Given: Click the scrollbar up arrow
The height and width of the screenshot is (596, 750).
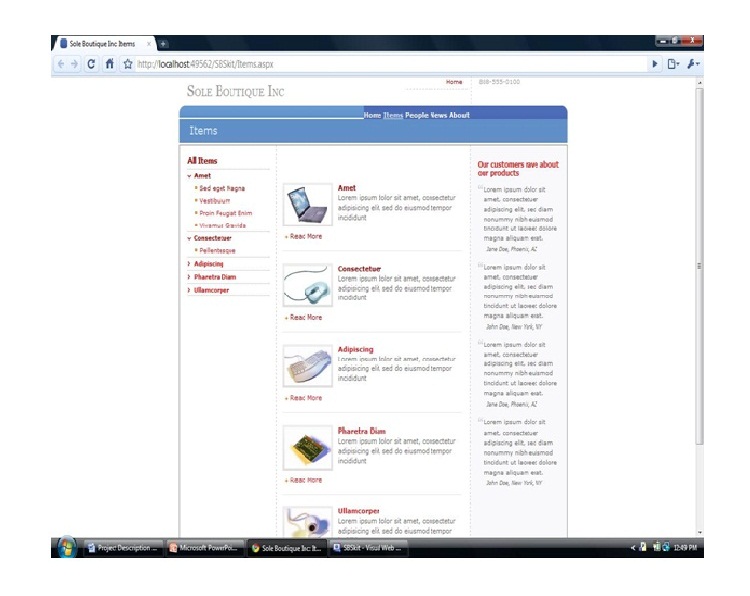Looking at the screenshot, I should coord(700,83).
